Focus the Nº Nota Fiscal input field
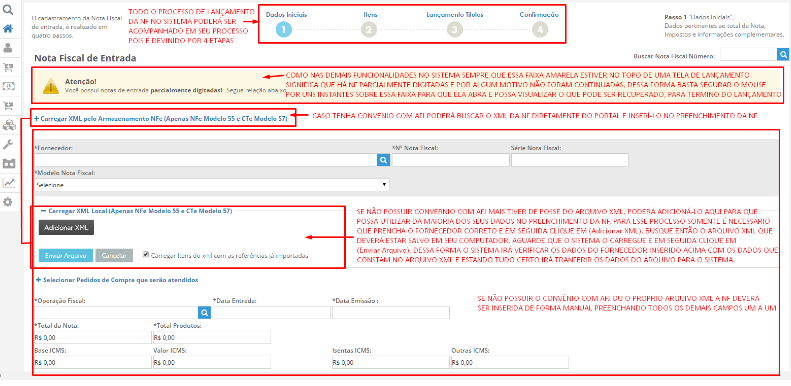 pos(450,160)
